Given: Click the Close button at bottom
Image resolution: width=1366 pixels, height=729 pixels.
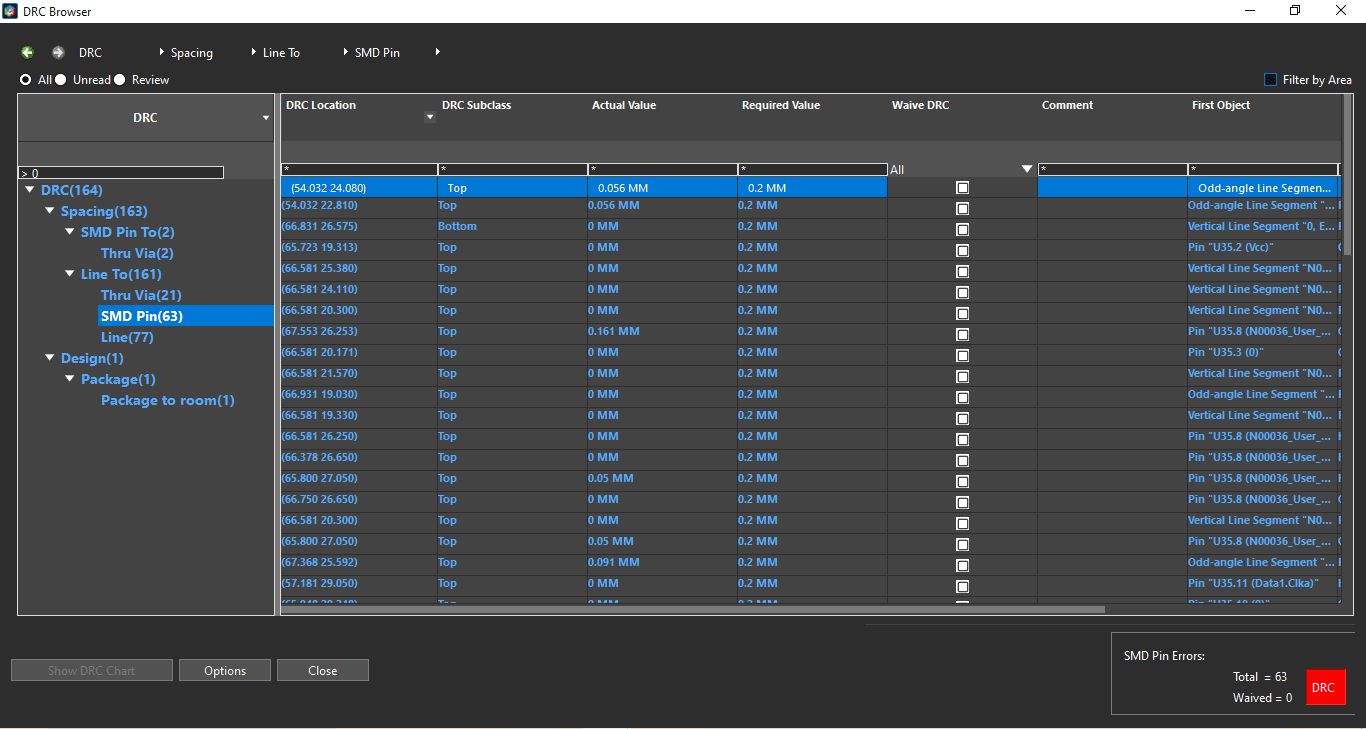Looking at the screenshot, I should [x=322, y=670].
